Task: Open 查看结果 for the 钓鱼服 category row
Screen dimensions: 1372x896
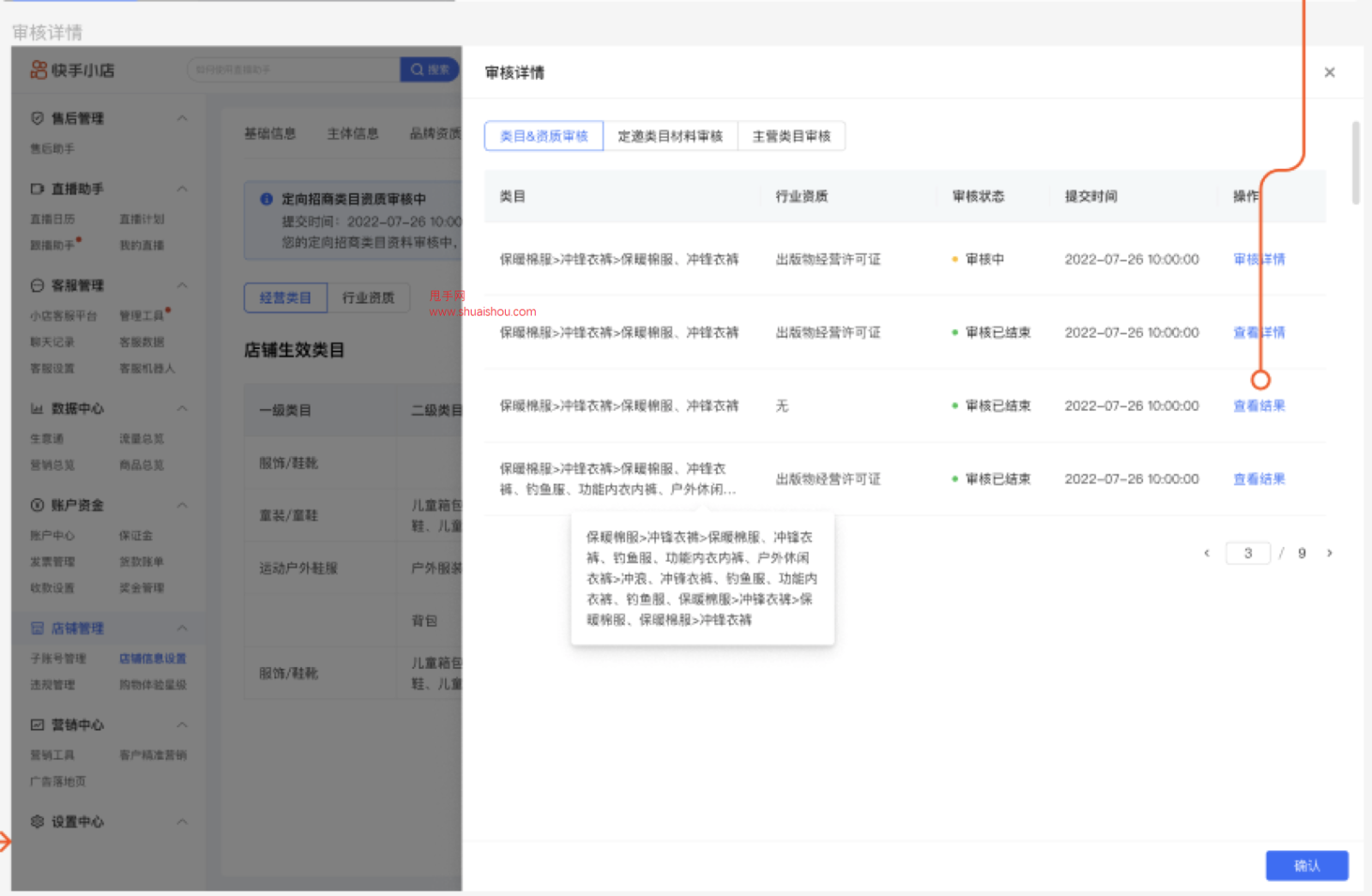Action: tap(1259, 479)
